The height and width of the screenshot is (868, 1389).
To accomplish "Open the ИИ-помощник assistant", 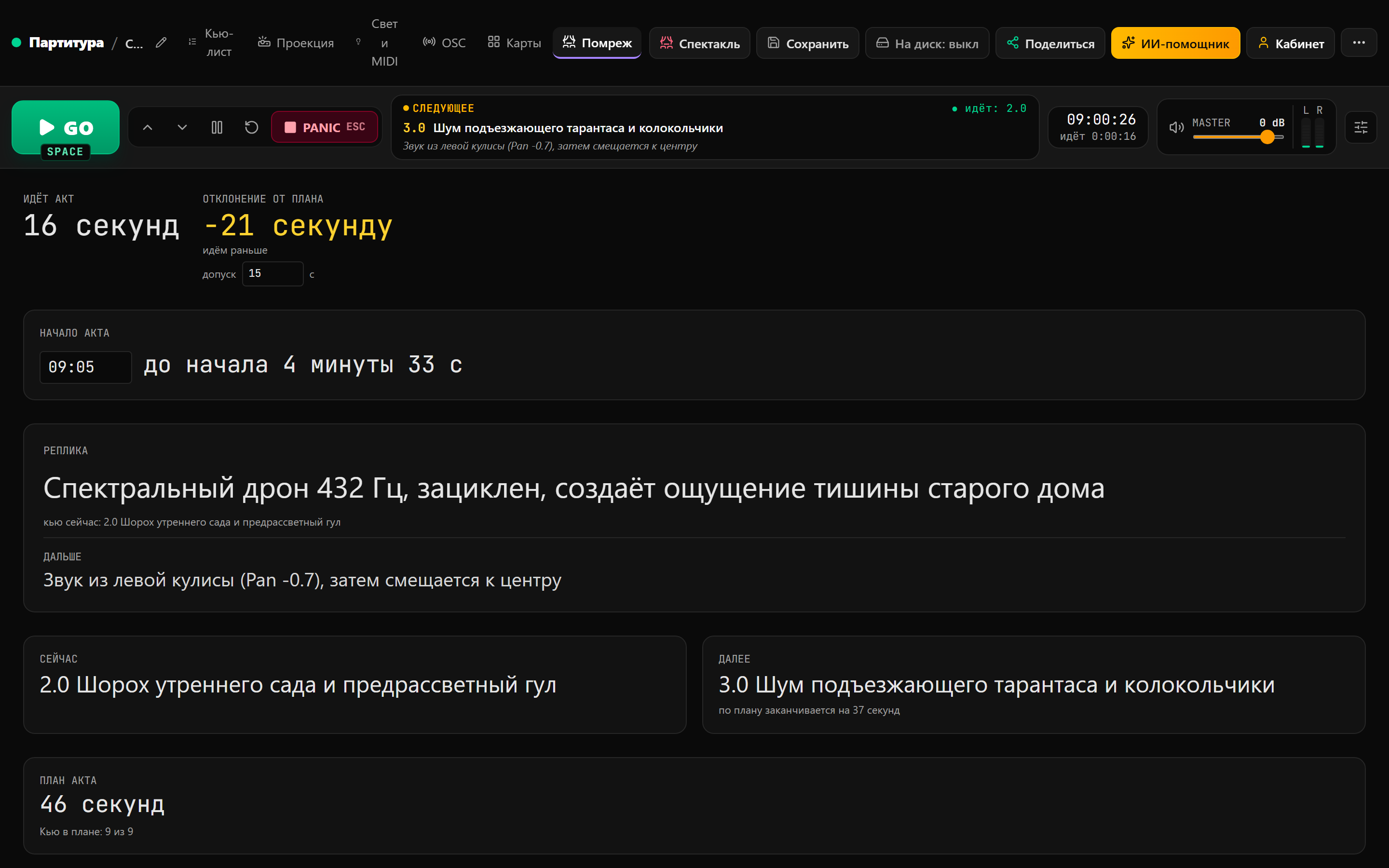I will (x=1175, y=43).
